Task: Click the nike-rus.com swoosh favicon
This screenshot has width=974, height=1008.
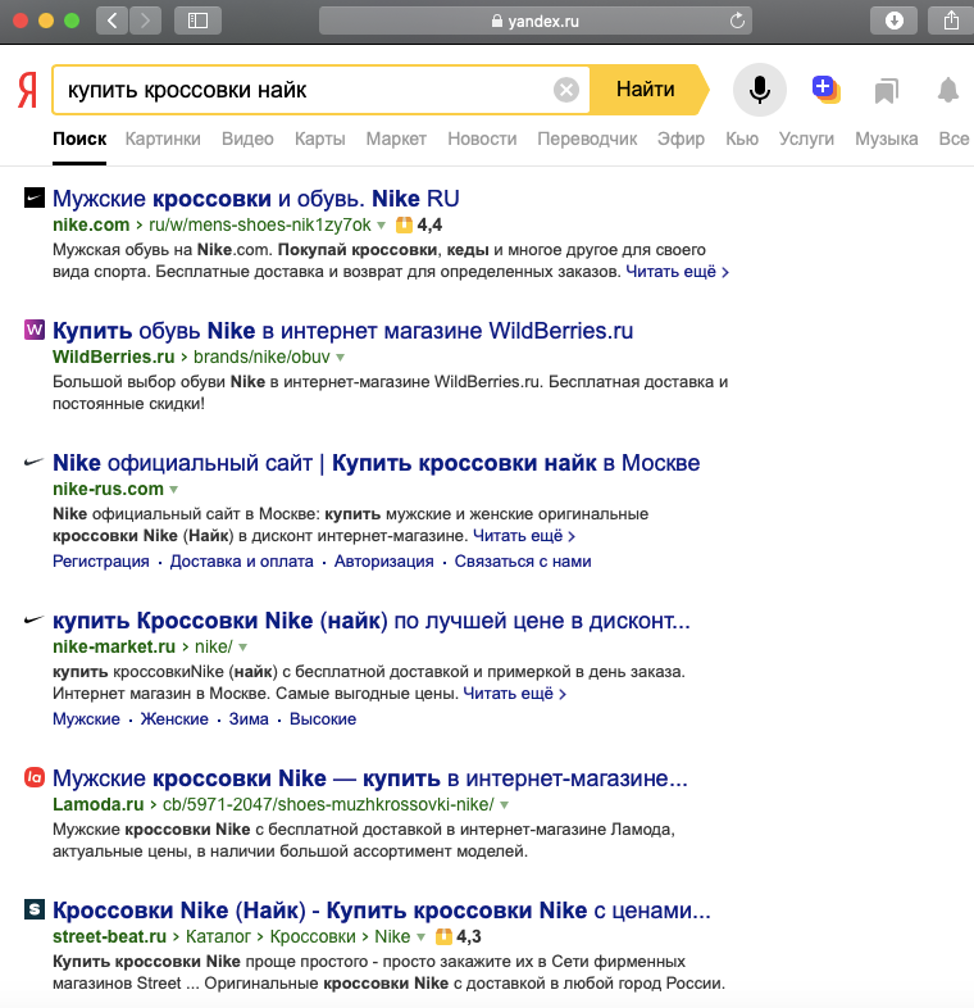Action: (34, 462)
